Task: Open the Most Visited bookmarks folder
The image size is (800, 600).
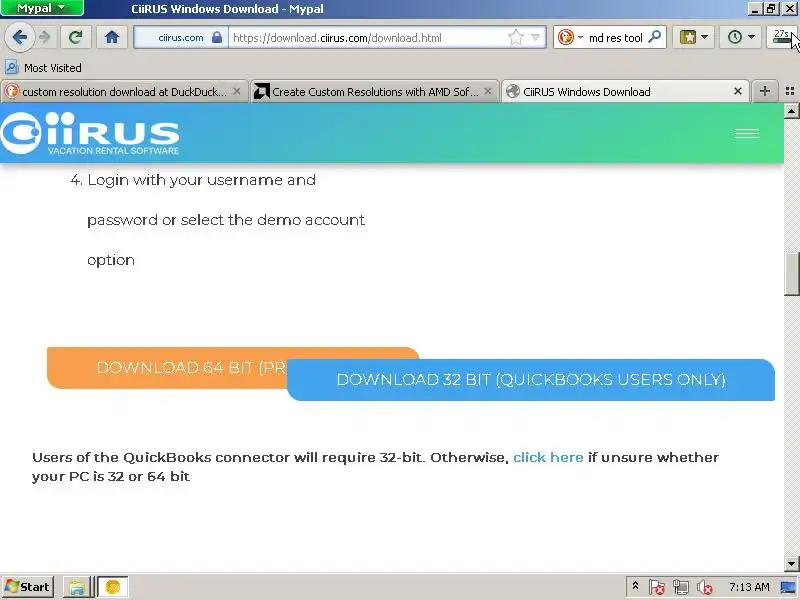Action: point(43,68)
